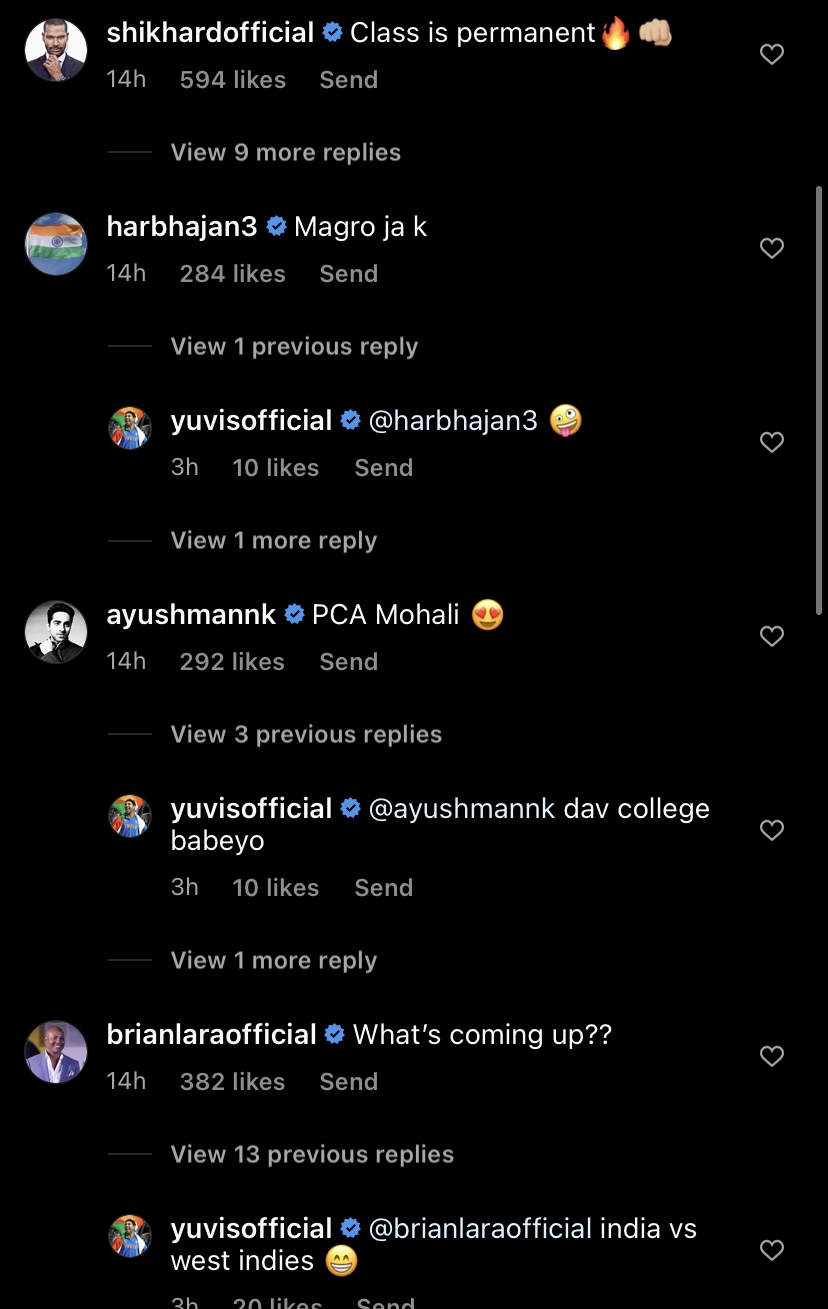Viewport: 828px width, 1309px height.
Task: Expand "View 13 previous replies"
Action: [x=312, y=1154]
